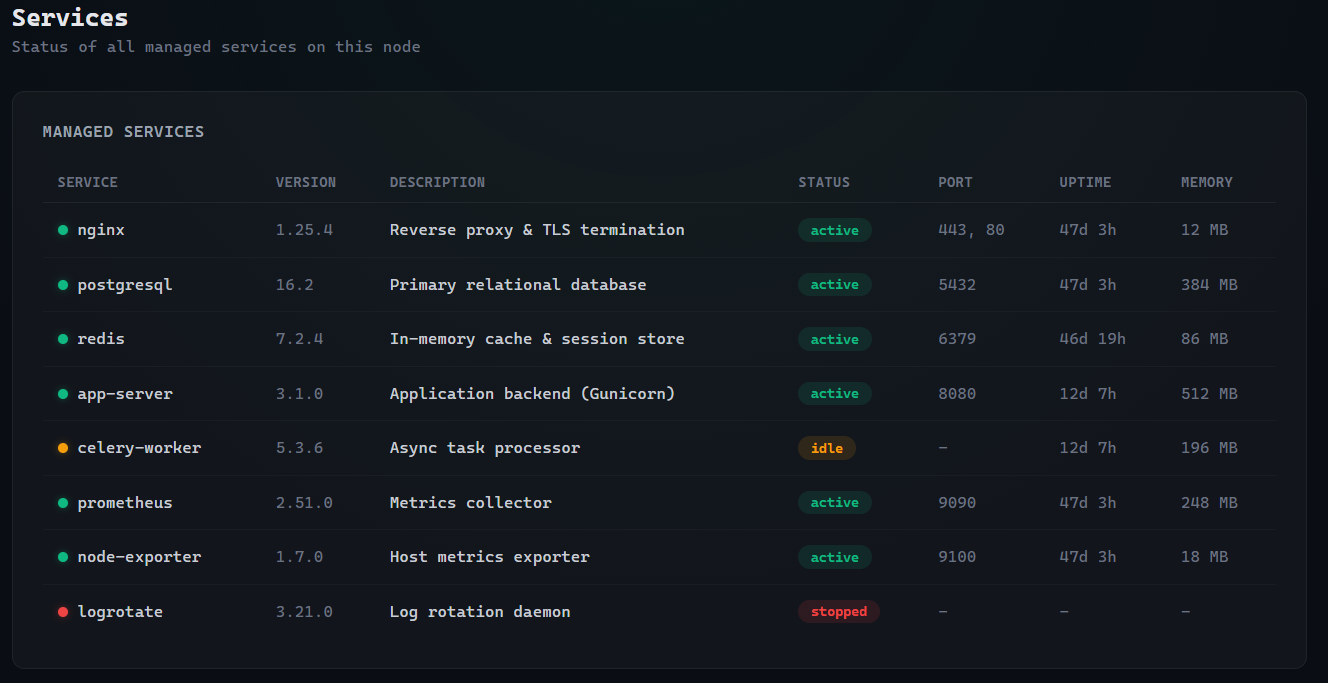Viewport: 1328px width, 683px height.
Task: Click the orange status dot beside celery-worker
Action: (63, 448)
